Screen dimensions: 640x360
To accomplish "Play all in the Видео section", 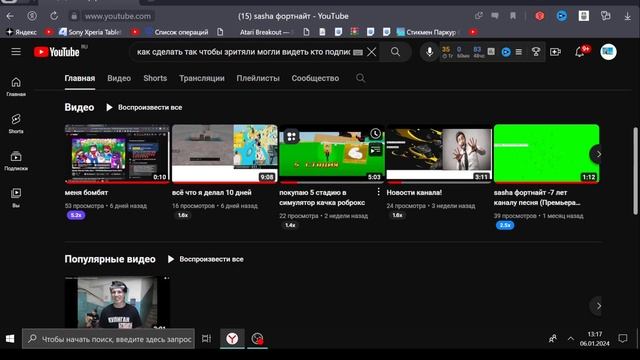I will (144, 107).
